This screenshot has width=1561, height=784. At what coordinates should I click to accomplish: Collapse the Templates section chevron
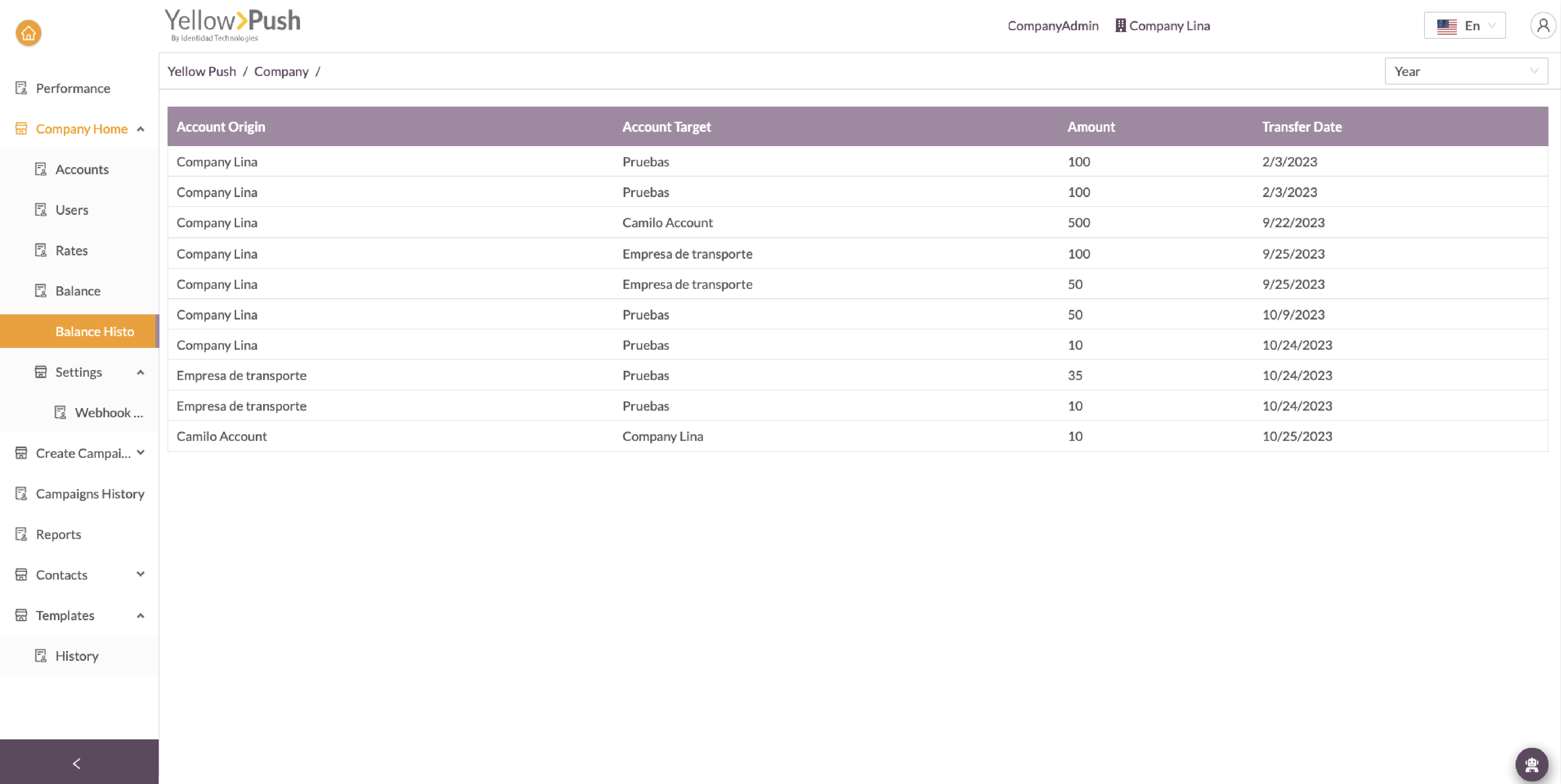pos(141,615)
